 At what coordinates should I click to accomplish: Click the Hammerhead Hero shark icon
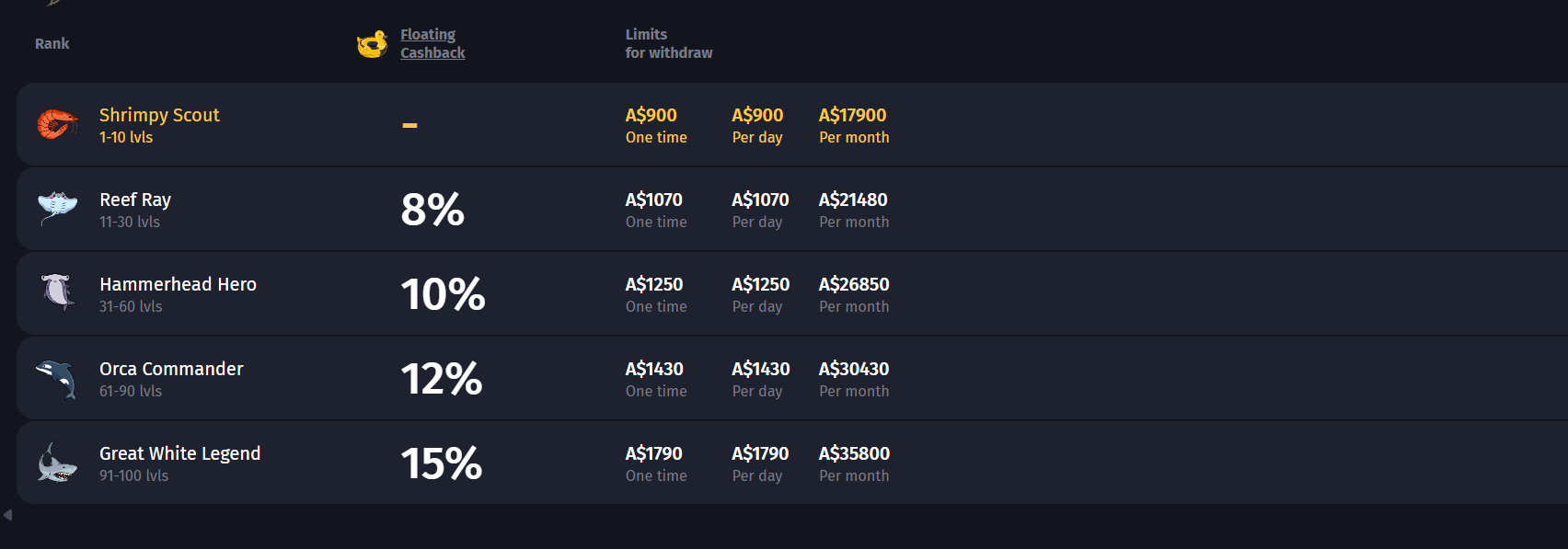pos(58,292)
